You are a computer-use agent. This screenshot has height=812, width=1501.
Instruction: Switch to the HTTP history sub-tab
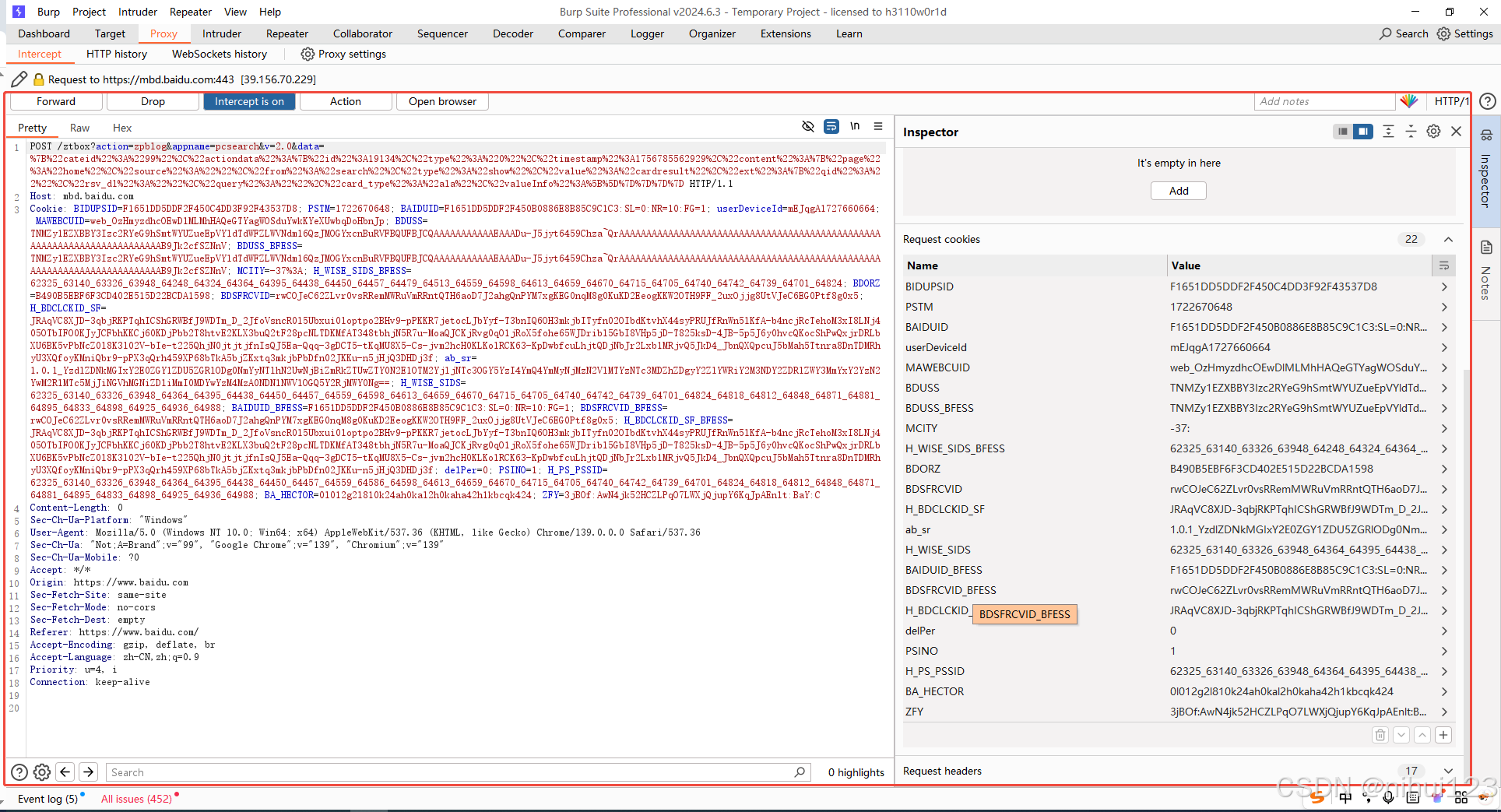[117, 54]
